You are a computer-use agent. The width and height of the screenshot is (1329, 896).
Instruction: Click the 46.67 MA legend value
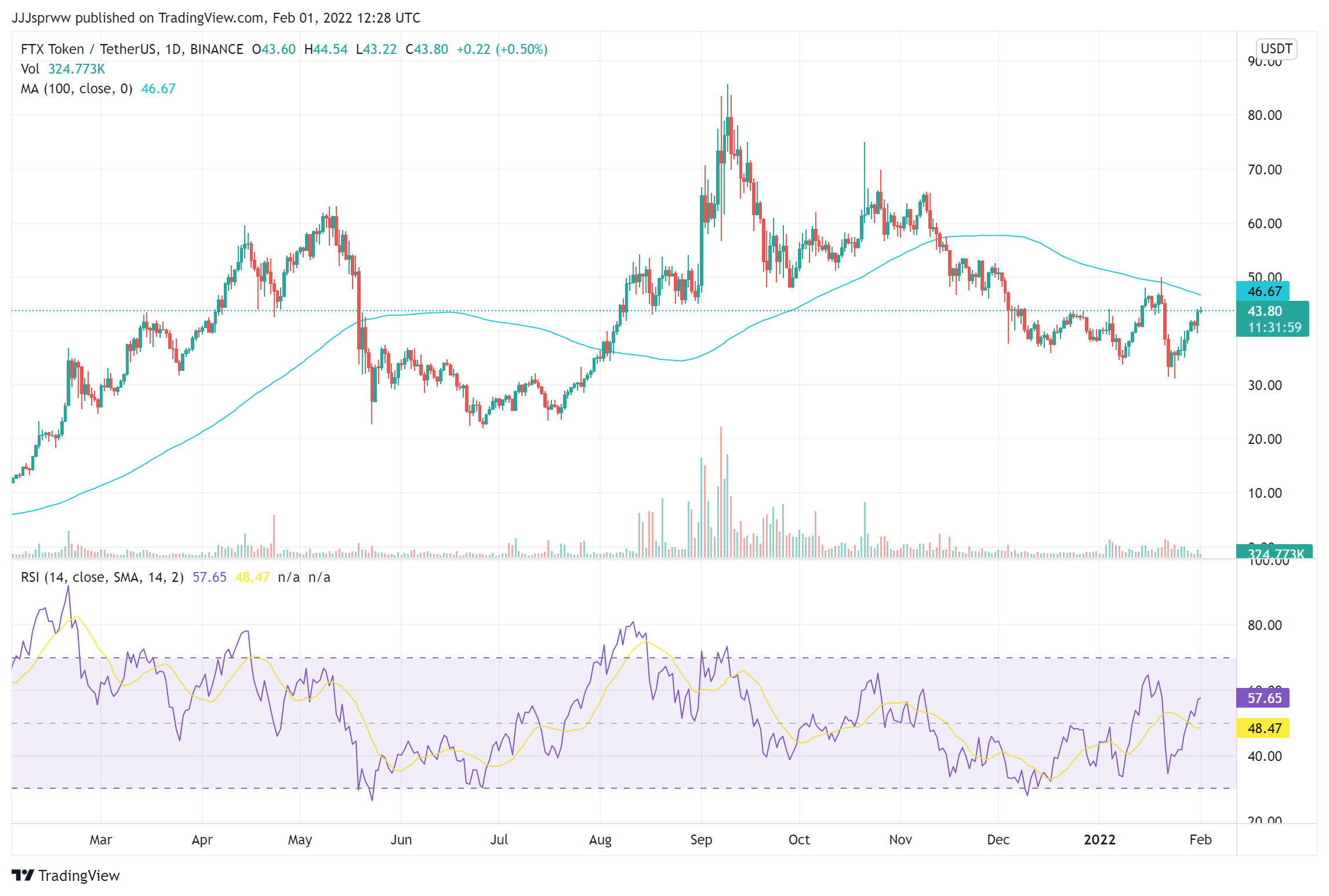point(158,89)
